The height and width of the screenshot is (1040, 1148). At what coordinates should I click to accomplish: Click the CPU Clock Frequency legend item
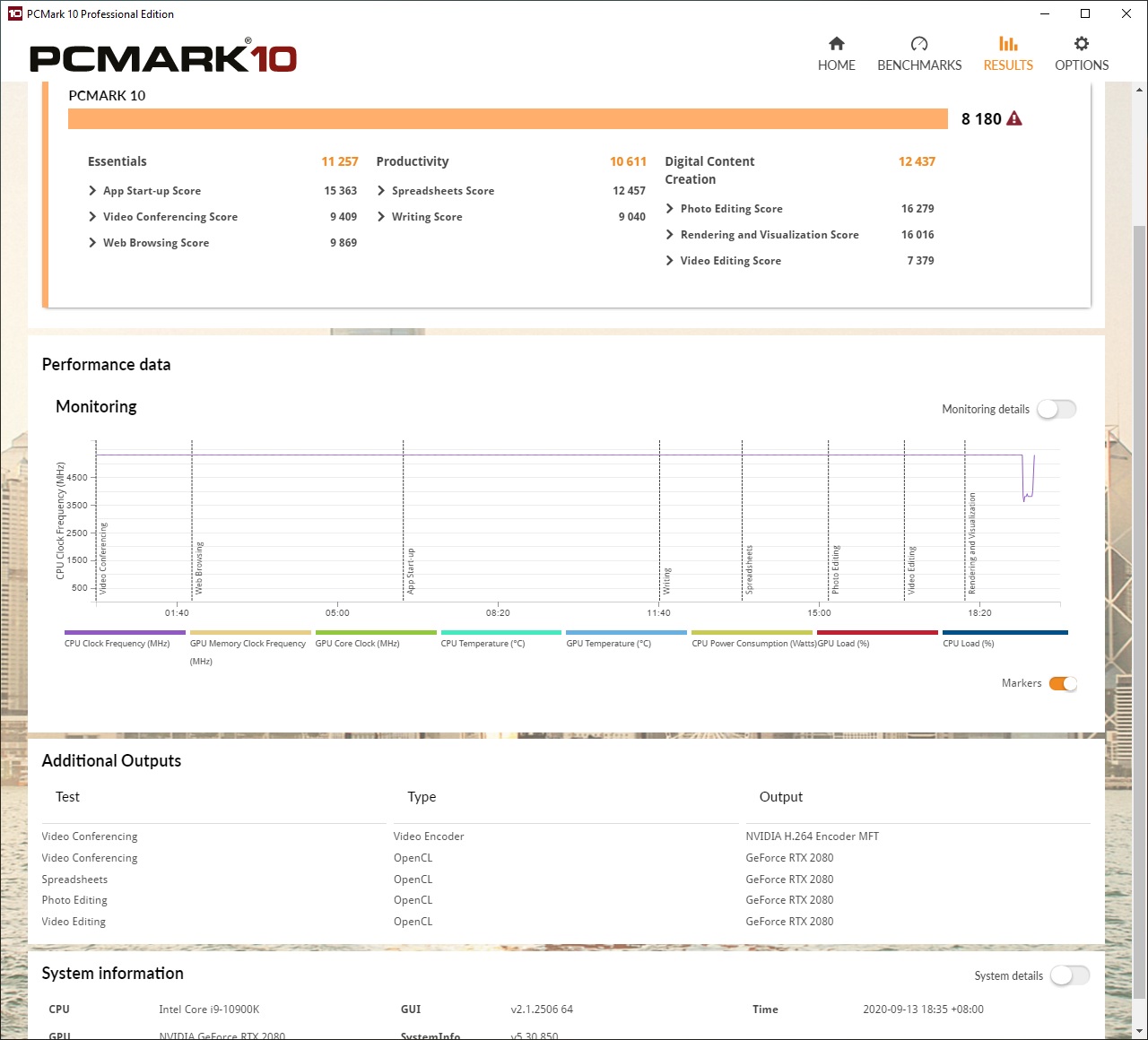point(117,644)
